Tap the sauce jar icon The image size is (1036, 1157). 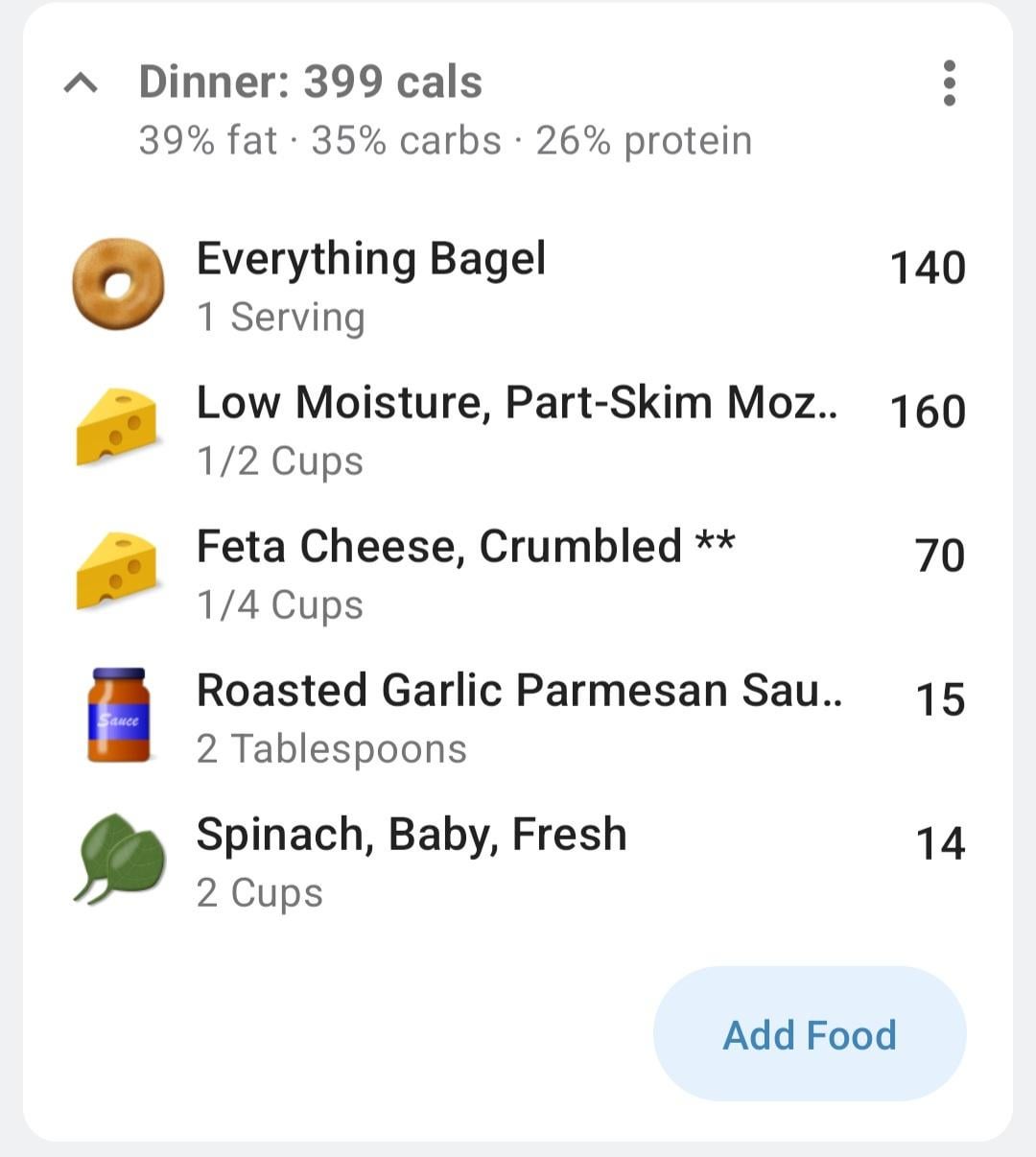[x=118, y=716]
